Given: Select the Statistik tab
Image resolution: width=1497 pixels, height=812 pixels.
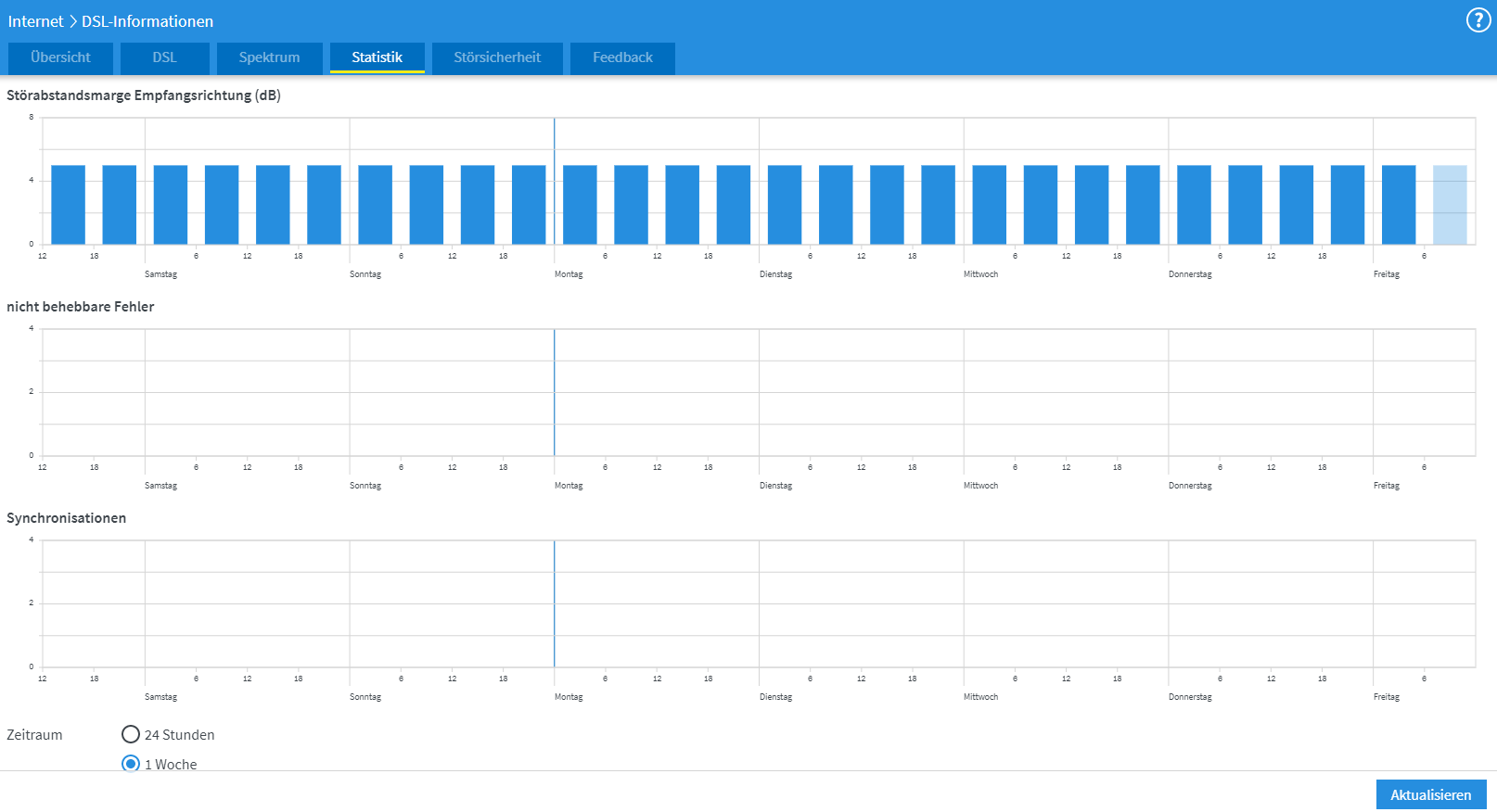Looking at the screenshot, I should (377, 57).
